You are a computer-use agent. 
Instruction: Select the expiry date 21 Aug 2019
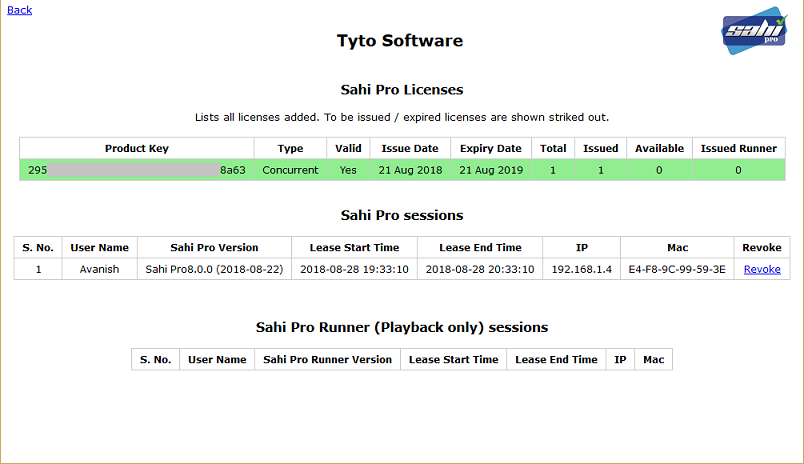pyautogui.click(x=490, y=170)
